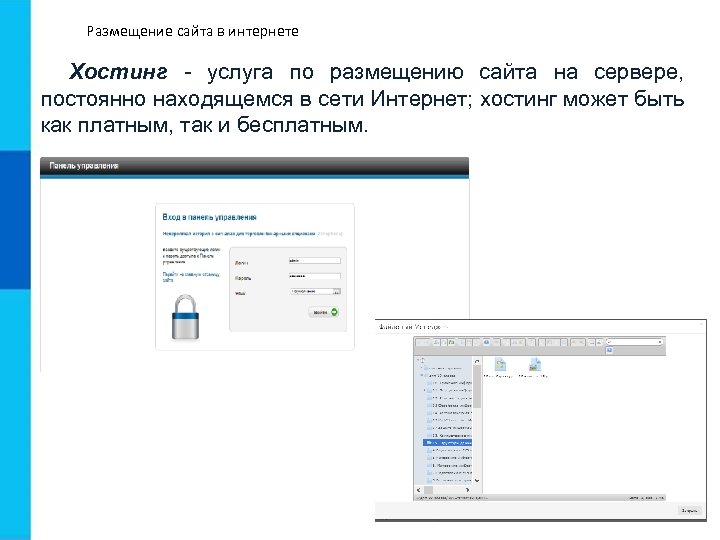The height and width of the screenshot is (540, 720).
Task: Click the password field in login form
Action: point(315,276)
